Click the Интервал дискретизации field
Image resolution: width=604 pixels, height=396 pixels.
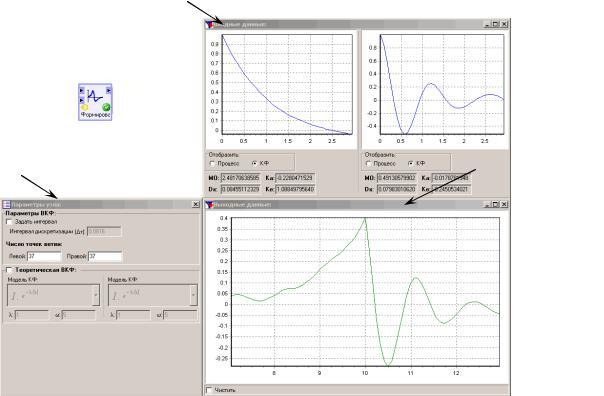[104, 232]
